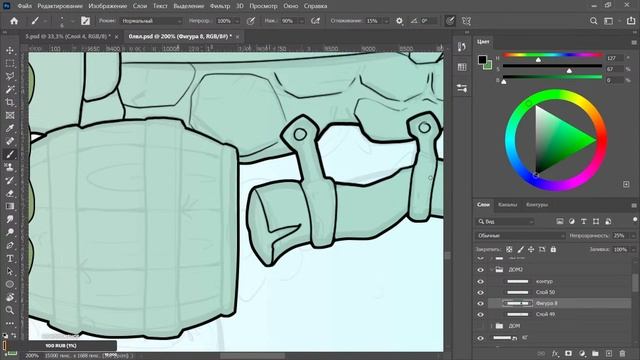Toggle airbrush build-up mode
Viewport: 640px width, 360px height.
[315, 21]
